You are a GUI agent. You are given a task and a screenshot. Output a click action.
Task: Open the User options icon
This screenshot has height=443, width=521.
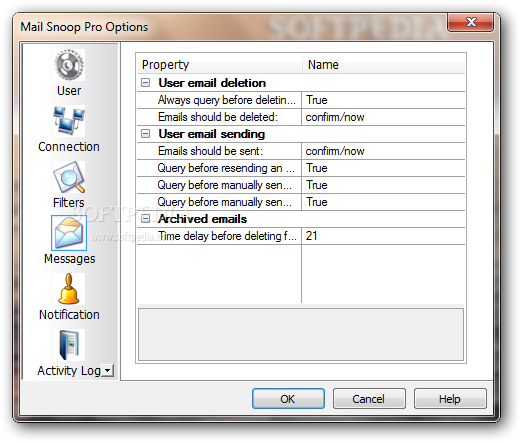[x=69, y=65]
